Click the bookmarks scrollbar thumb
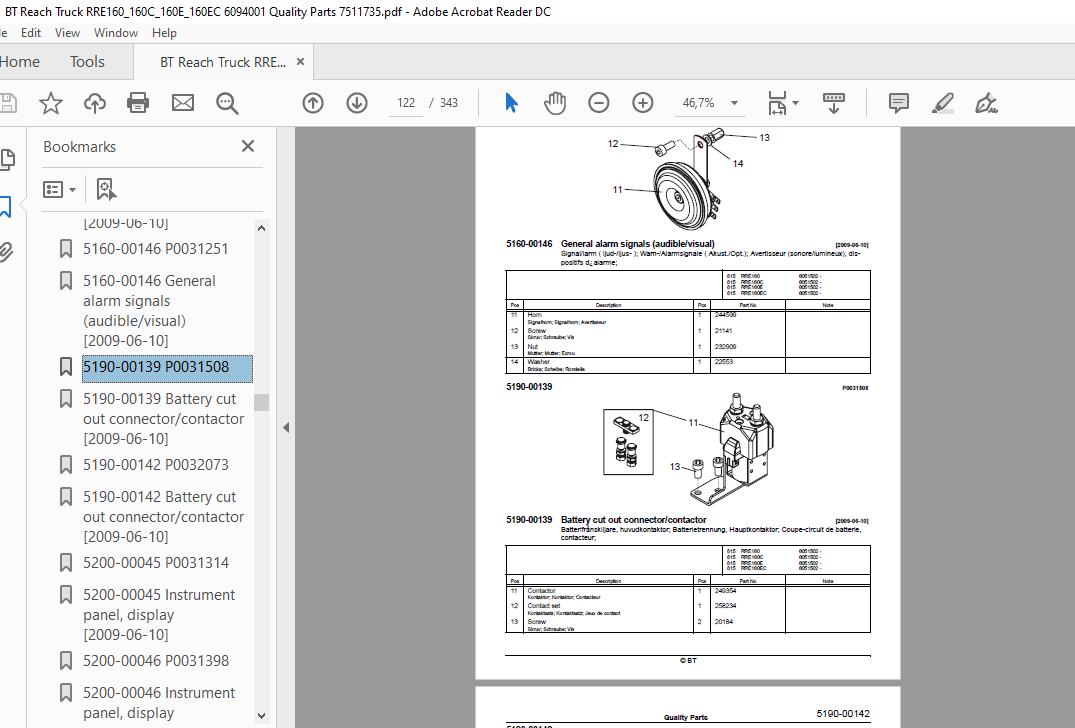Image resolution: width=1075 pixels, height=728 pixels. pyautogui.click(x=261, y=402)
